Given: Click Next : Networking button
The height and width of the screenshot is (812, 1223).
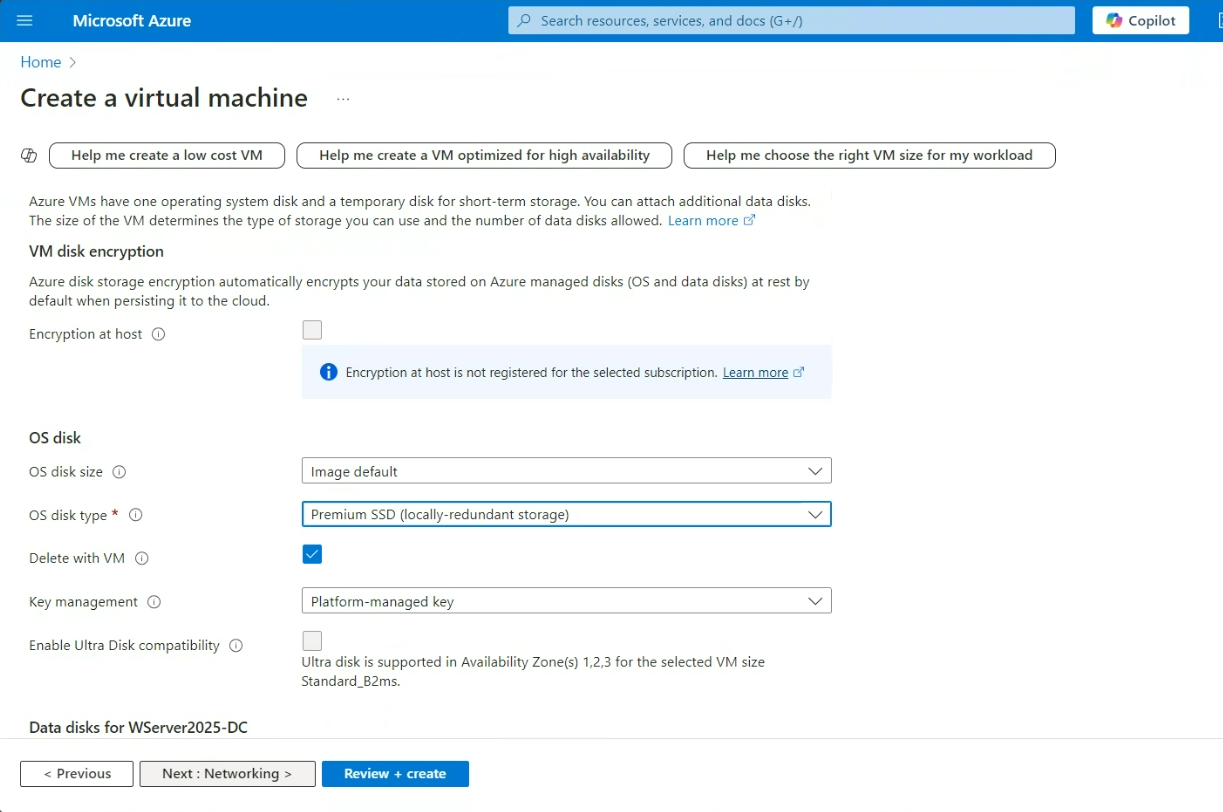Looking at the screenshot, I should [x=227, y=774].
